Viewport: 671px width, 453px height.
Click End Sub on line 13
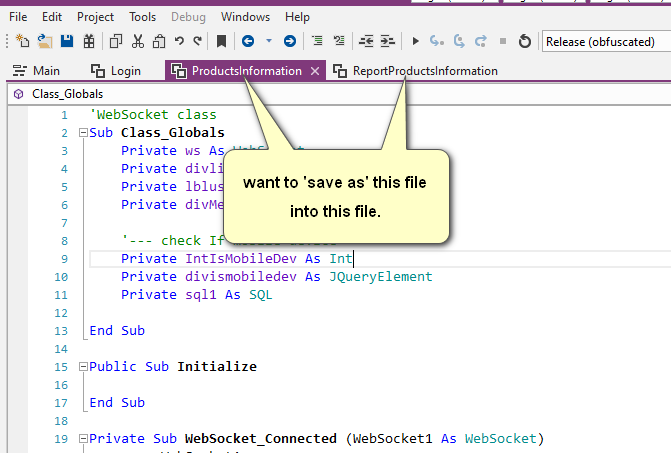(117, 331)
